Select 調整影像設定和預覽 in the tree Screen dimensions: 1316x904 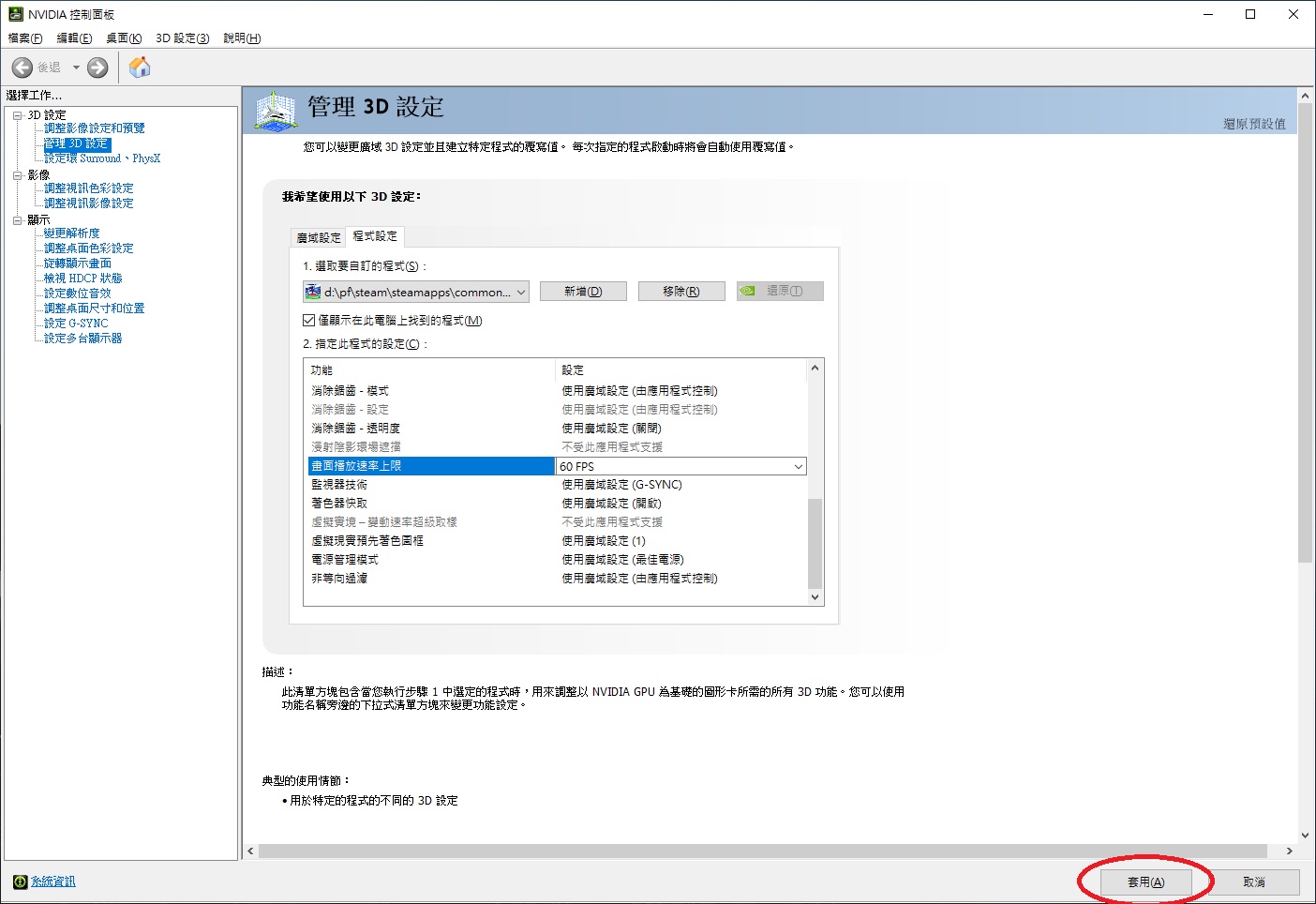click(x=95, y=128)
